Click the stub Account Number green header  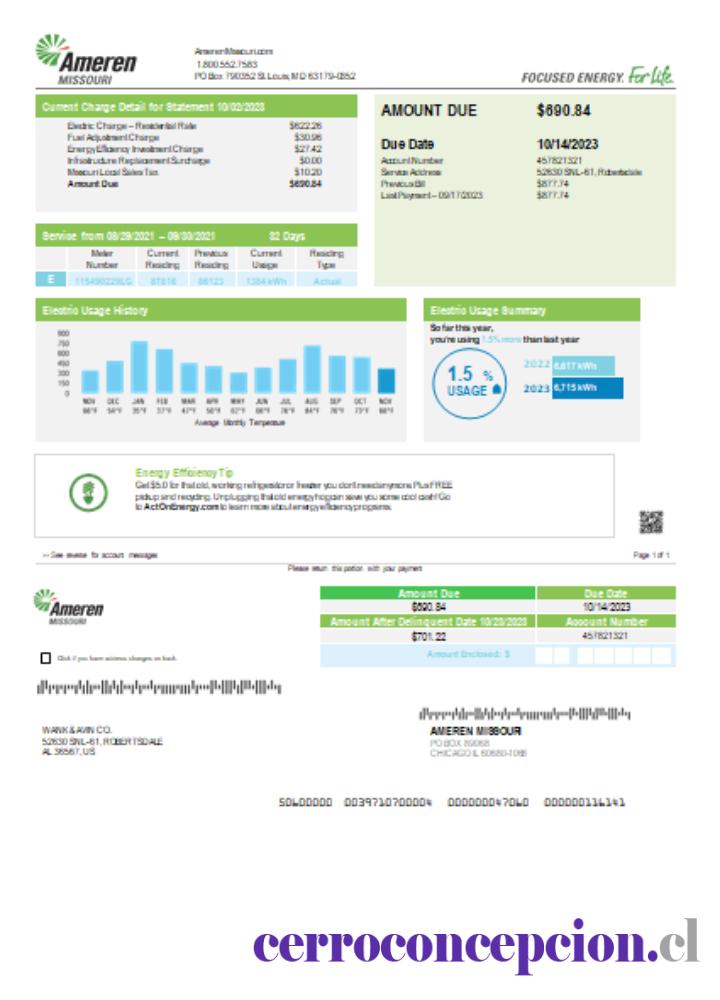click(x=606, y=621)
